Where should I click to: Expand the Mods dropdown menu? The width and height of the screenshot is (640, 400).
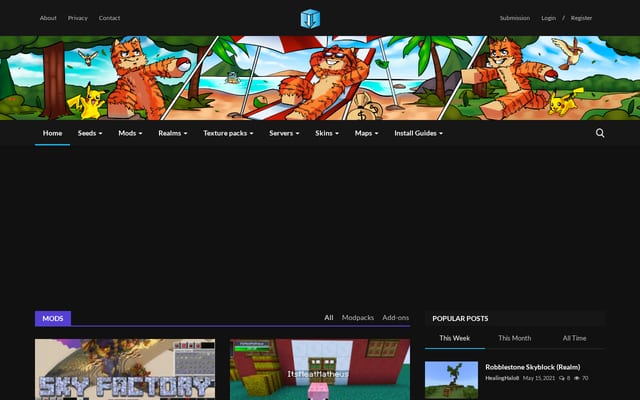pyautogui.click(x=130, y=133)
